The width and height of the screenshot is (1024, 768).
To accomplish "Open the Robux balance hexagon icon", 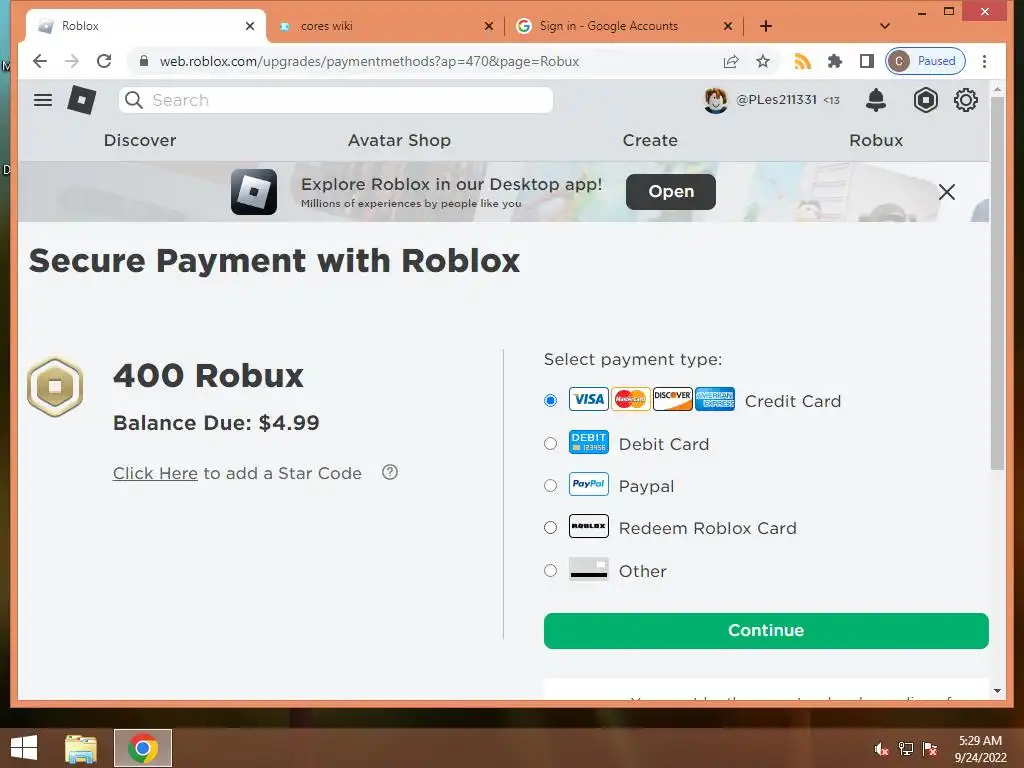I will tap(925, 100).
